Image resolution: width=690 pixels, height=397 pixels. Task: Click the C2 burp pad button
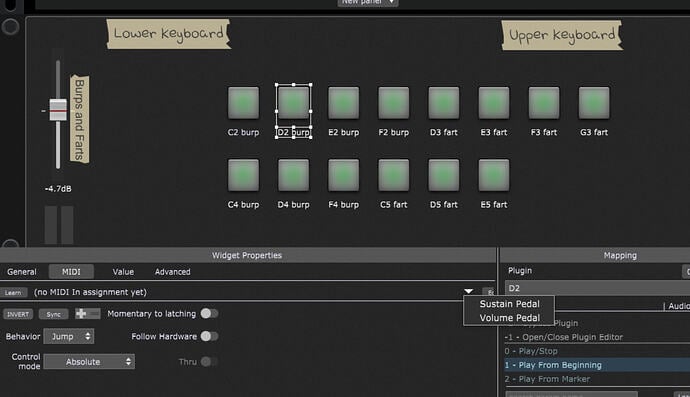click(243, 103)
